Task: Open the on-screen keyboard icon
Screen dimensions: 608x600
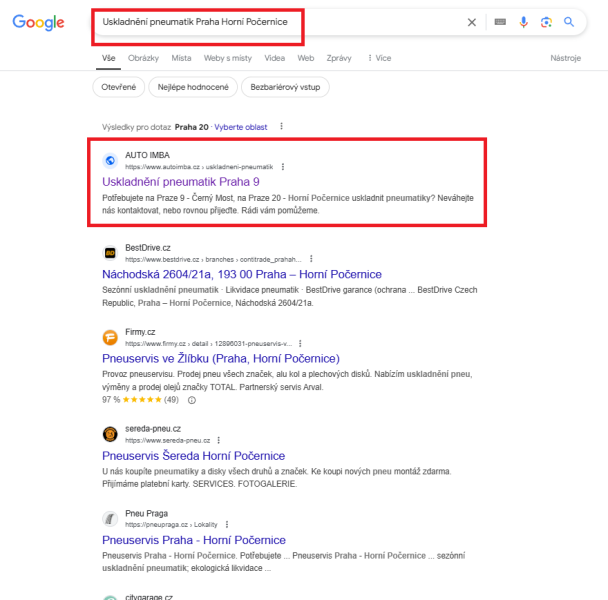Action: tap(500, 22)
